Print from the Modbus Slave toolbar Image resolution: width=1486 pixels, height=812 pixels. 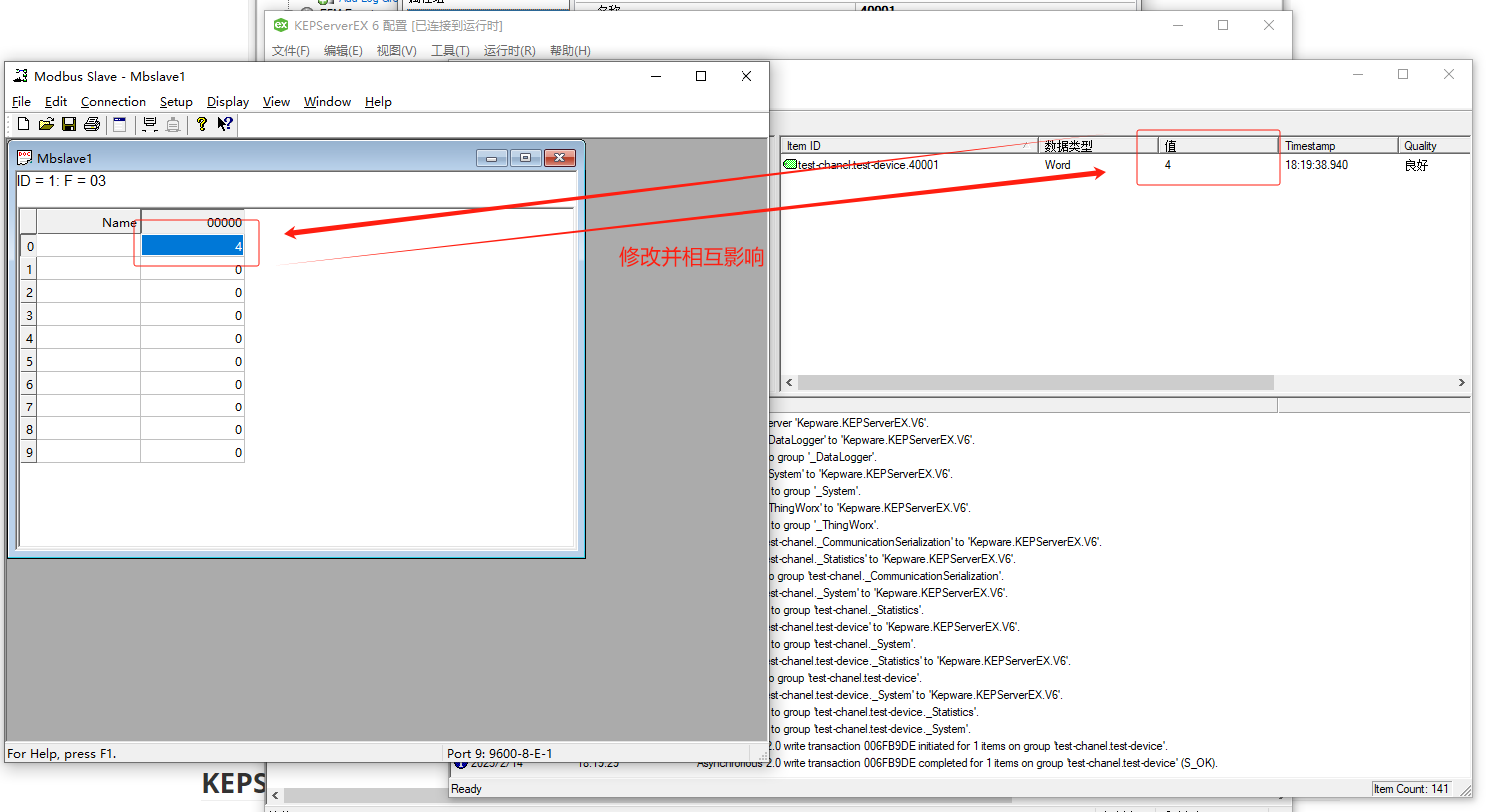(x=92, y=124)
